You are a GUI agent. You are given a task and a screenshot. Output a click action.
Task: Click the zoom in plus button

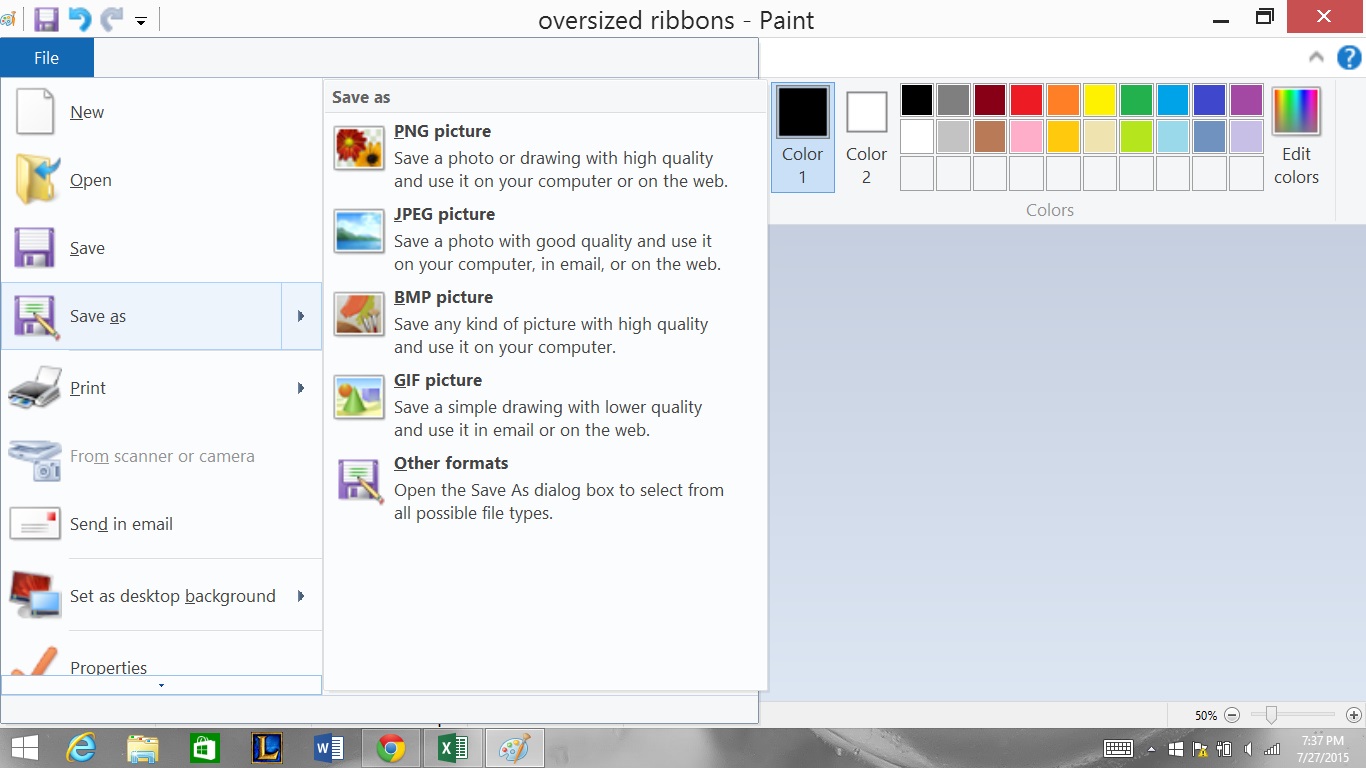click(x=1353, y=715)
